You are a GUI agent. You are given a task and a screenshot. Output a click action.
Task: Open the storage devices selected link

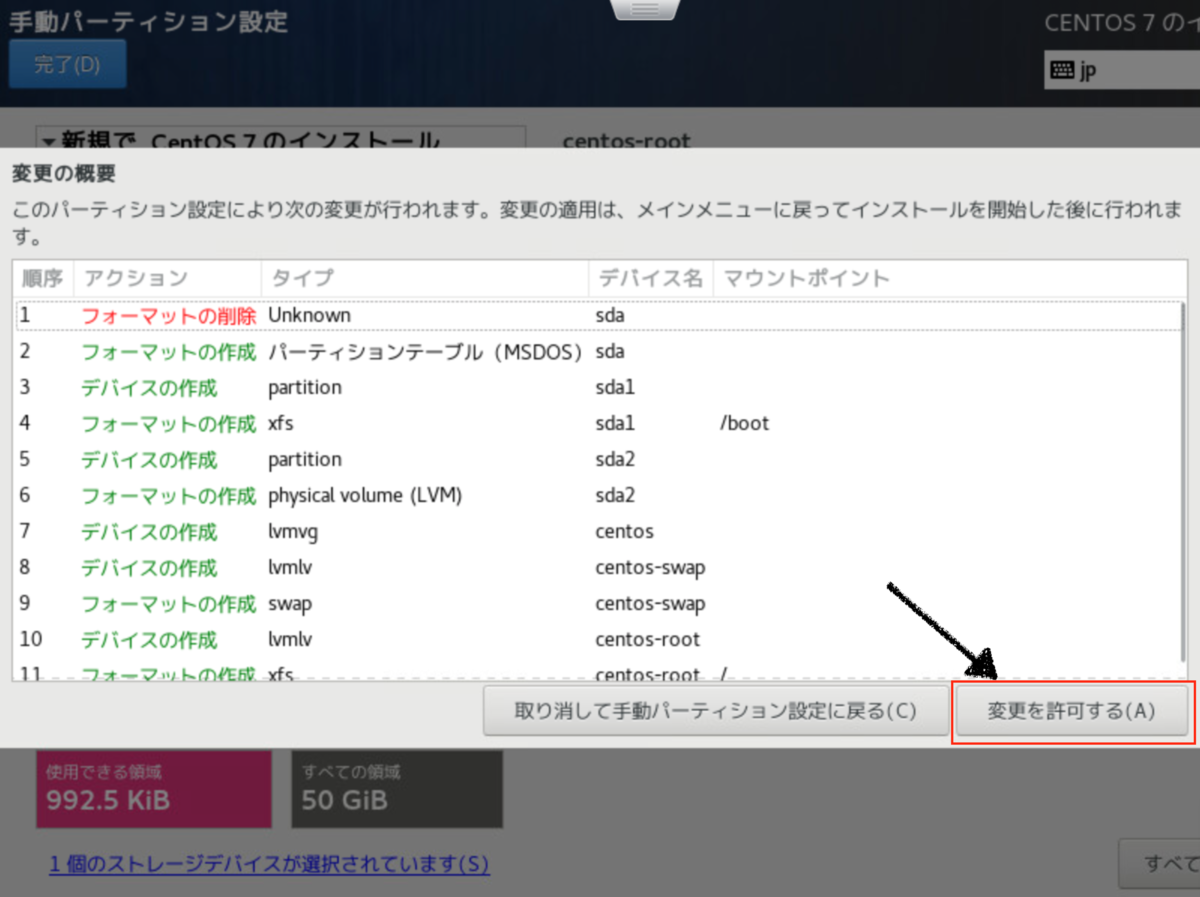coord(269,864)
